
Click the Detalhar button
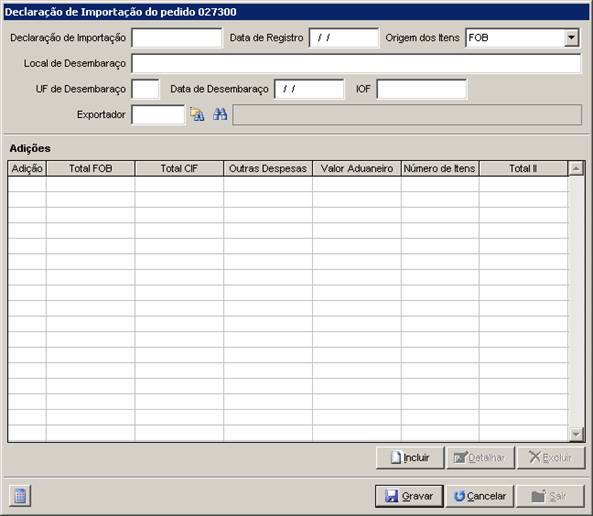pos(480,458)
